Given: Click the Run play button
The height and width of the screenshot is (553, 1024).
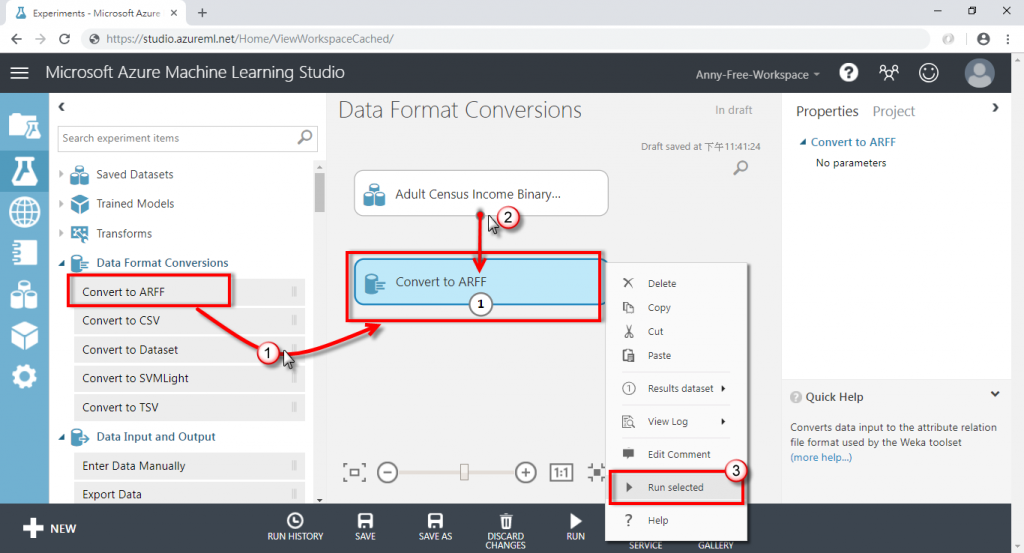Looking at the screenshot, I should [x=575, y=528].
